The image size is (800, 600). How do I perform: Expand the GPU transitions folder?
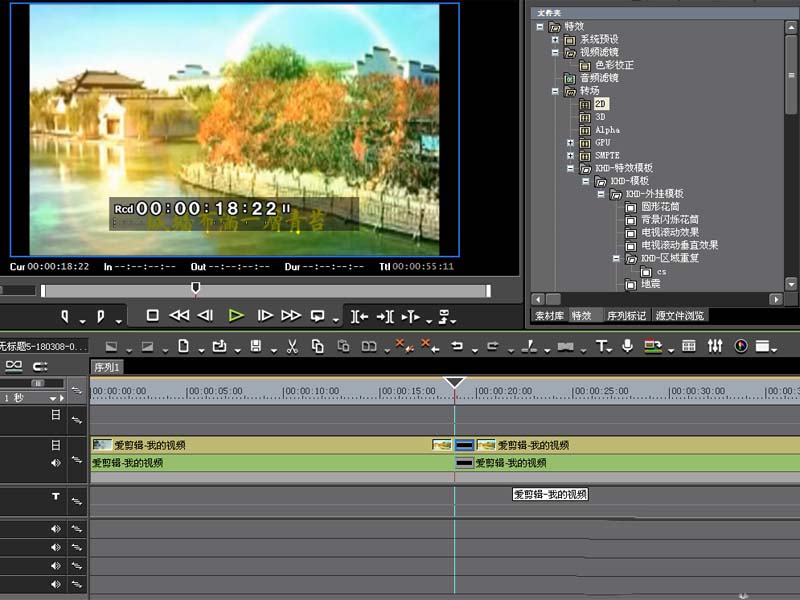(x=570, y=143)
